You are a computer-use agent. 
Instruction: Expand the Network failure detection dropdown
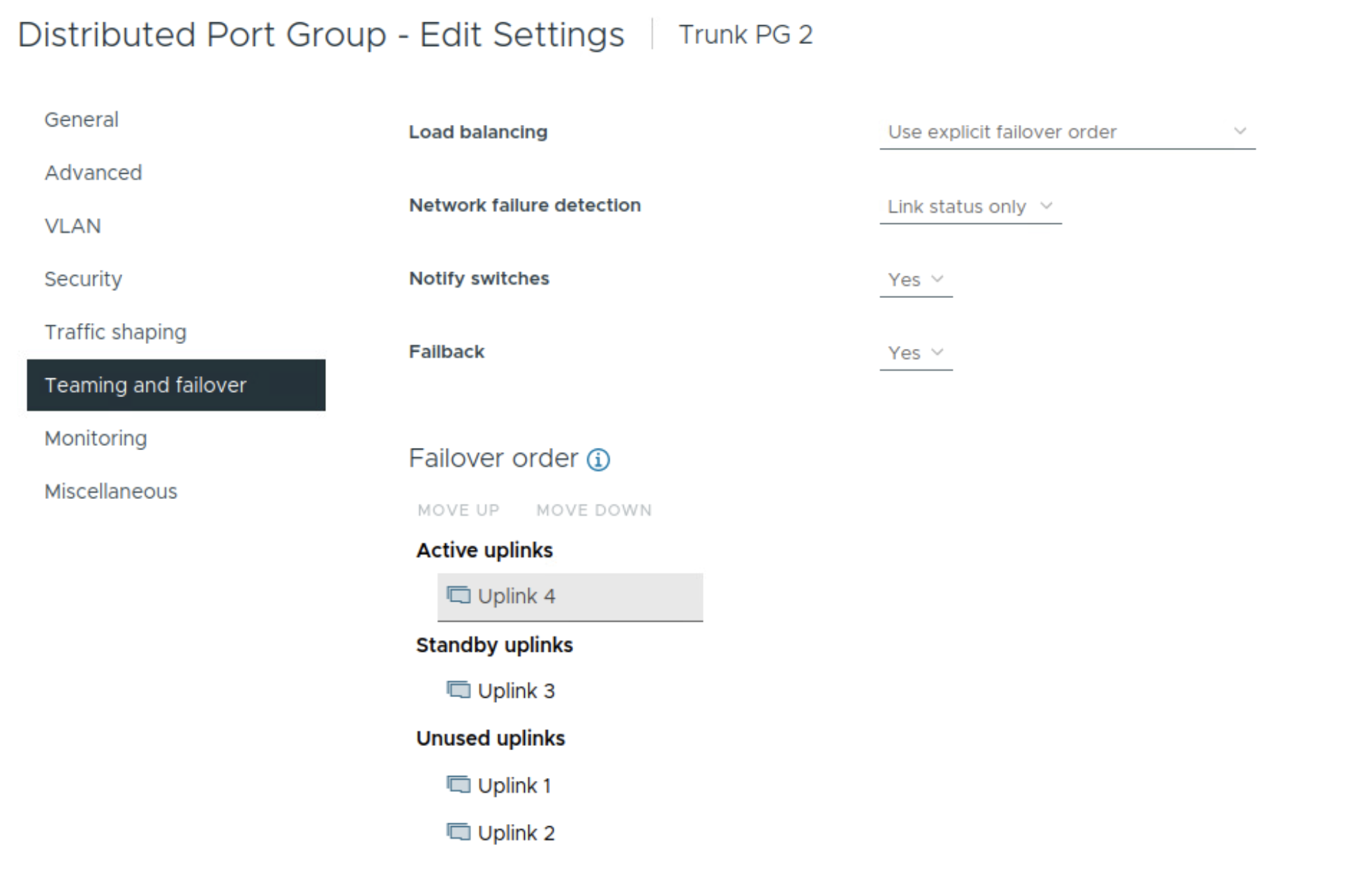pos(969,207)
